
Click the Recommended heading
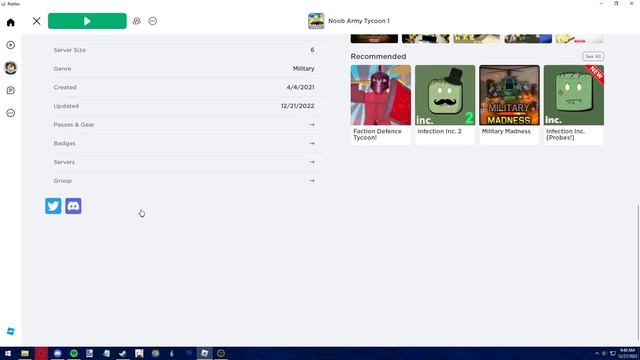[378, 56]
